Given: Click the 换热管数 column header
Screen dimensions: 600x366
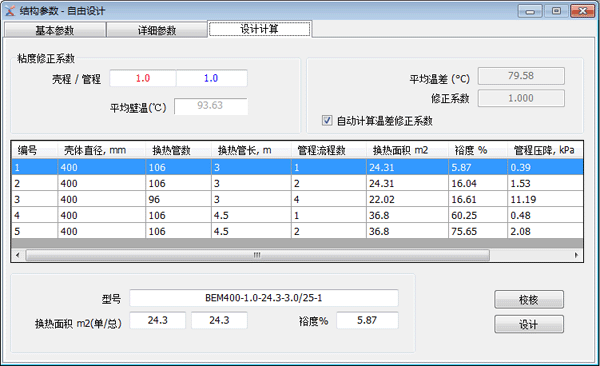Looking at the screenshot, I should click(x=178, y=150).
